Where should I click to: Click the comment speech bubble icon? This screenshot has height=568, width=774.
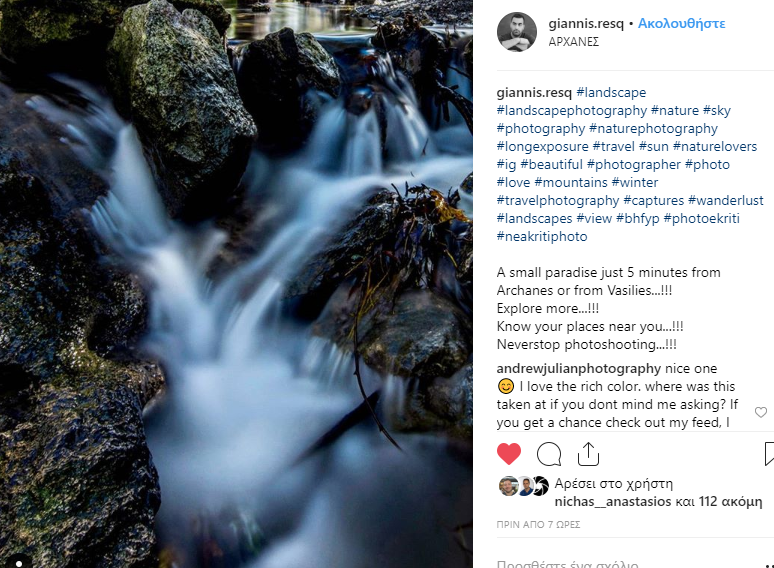point(549,454)
